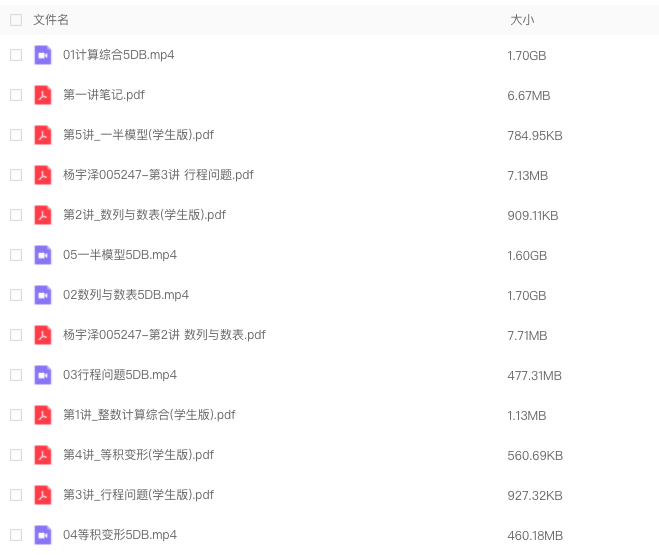659x555 pixels.
Task: Click the video icon for 03行程问题5DB.mp4
Action: coord(42,375)
